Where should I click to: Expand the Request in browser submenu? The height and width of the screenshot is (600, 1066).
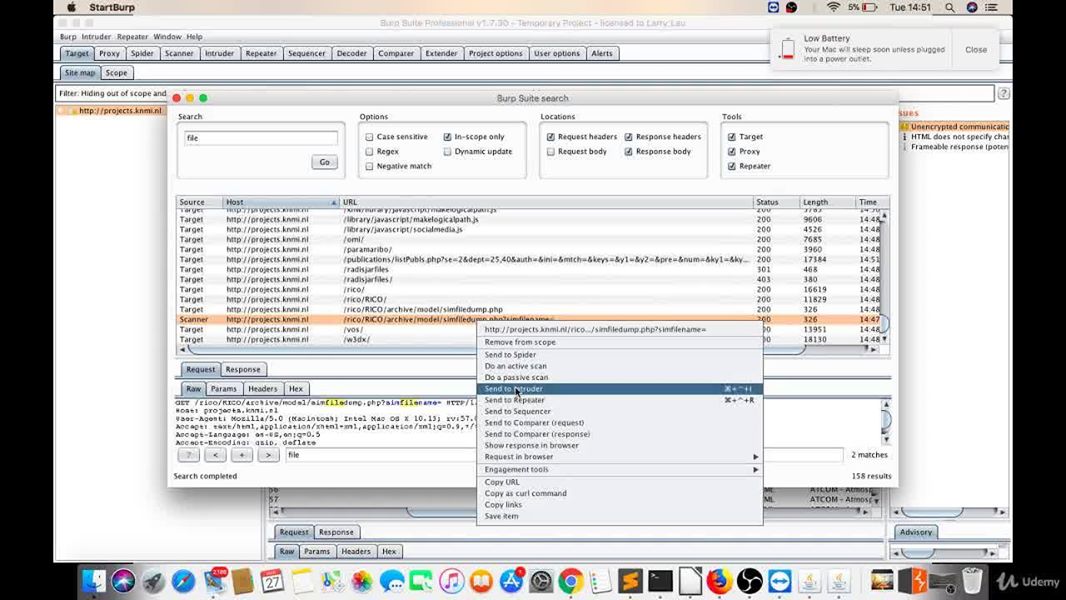pyautogui.click(x=619, y=457)
